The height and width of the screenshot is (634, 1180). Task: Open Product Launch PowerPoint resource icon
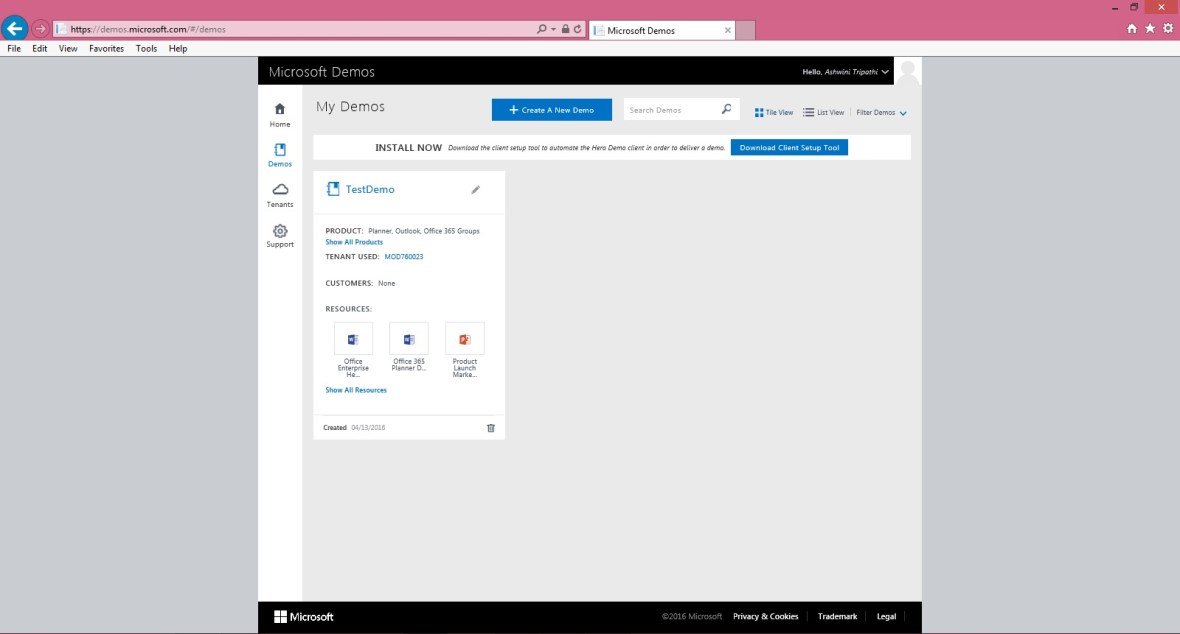(465, 339)
